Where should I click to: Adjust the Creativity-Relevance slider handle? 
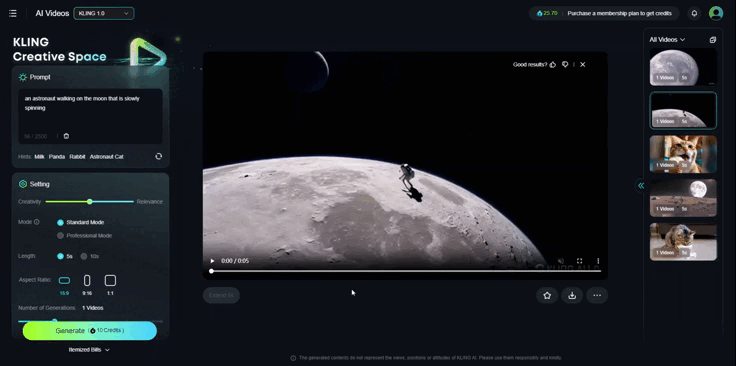90,202
